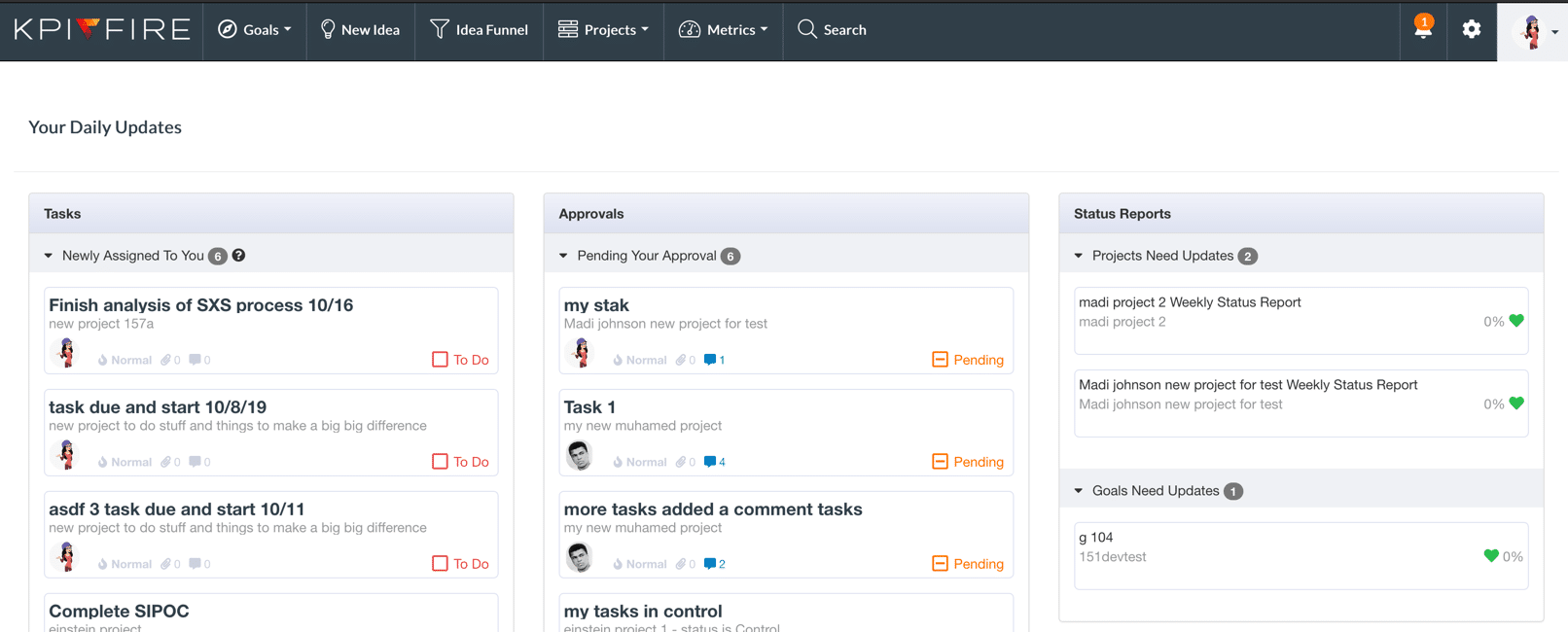
Task: Open the Goals dropdown menu
Action: point(255,30)
